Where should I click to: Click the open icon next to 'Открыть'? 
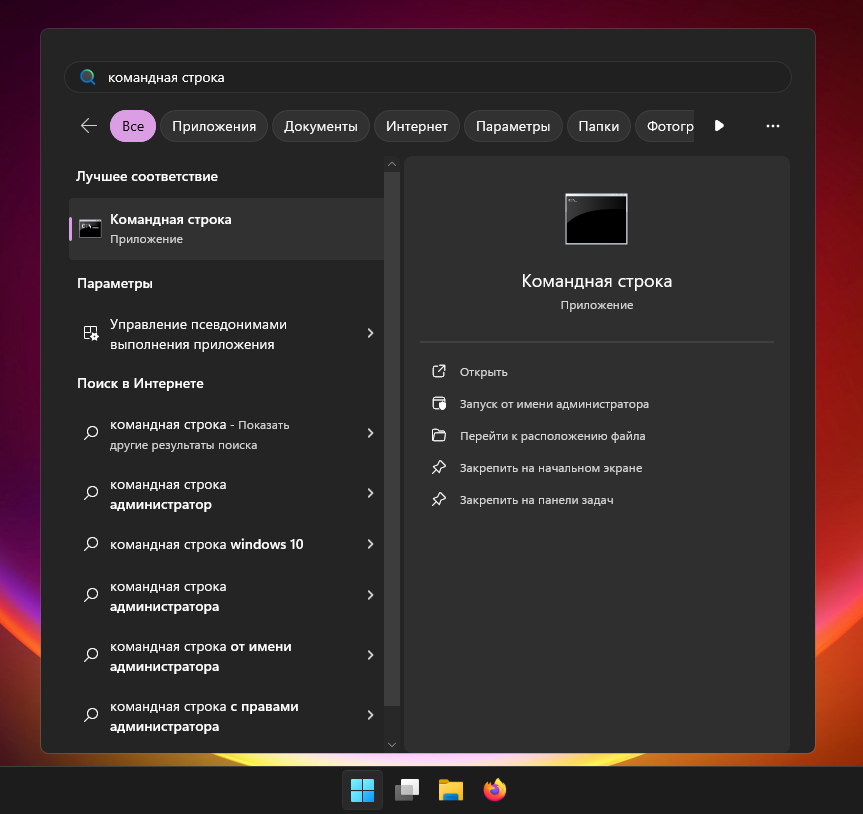click(439, 372)
